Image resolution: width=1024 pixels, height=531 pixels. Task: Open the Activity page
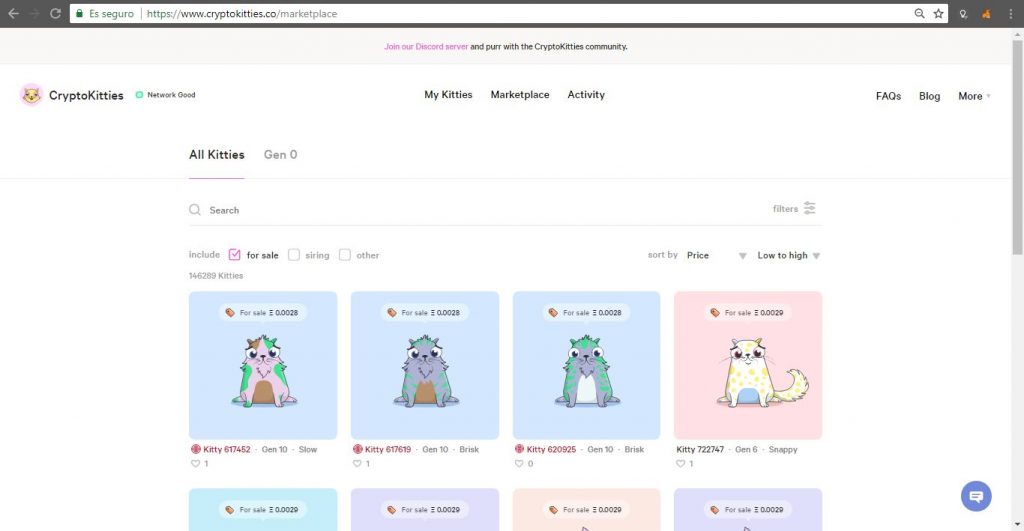click(586, 95)
